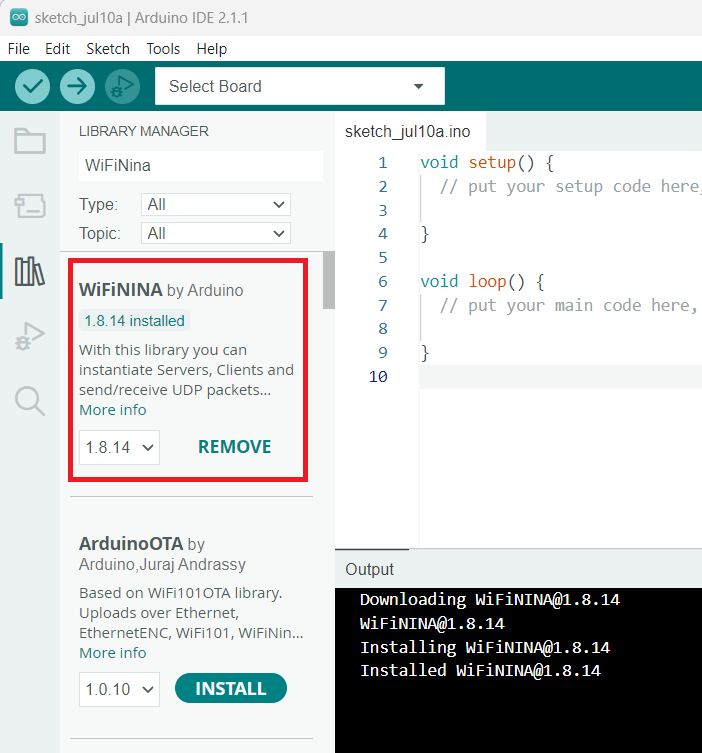The height and width of the screenshot is (753, 702).
Task: Click line number 10 in the editor
Action: point(378,377)
